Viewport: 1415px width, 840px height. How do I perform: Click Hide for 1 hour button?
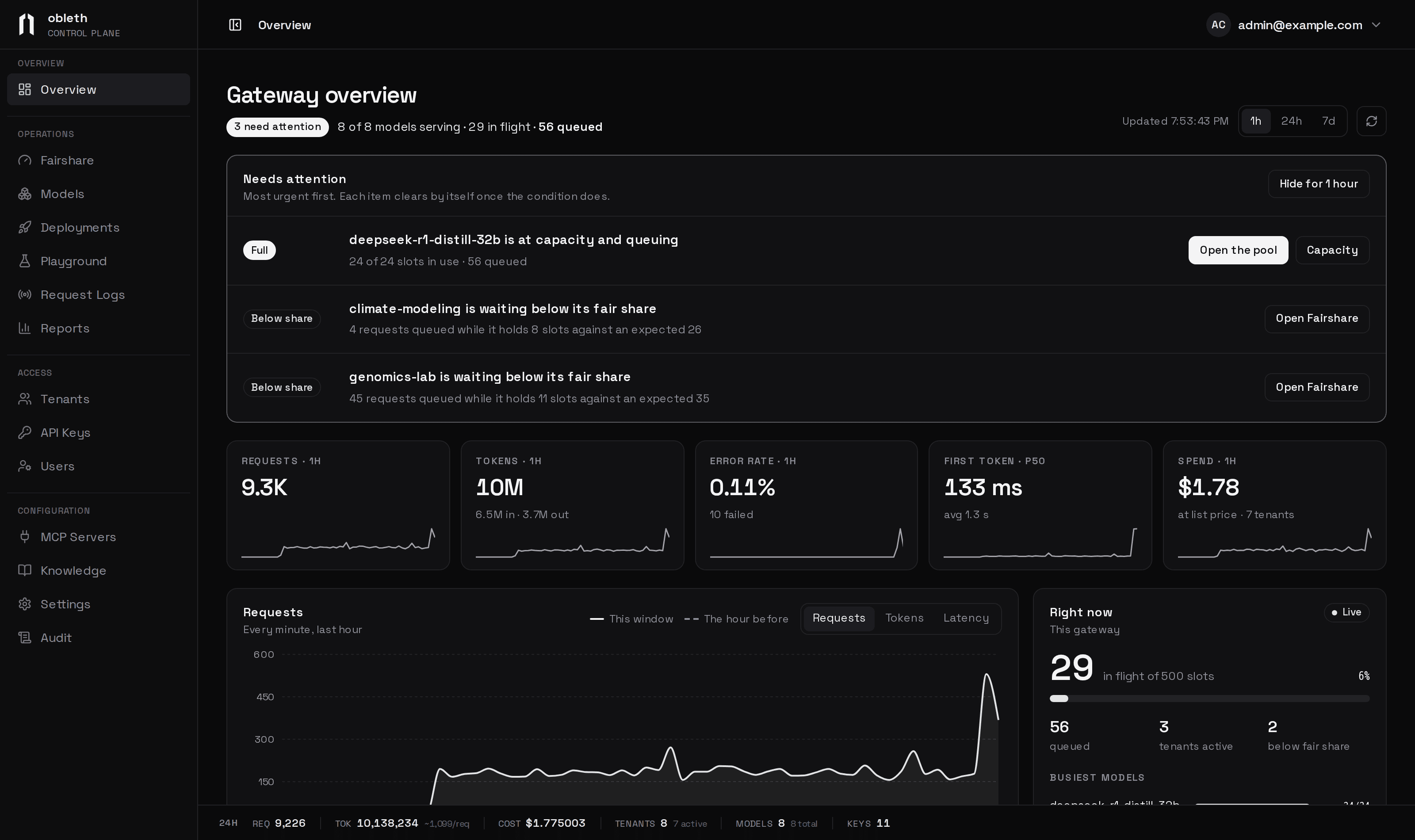(1318, 184)
